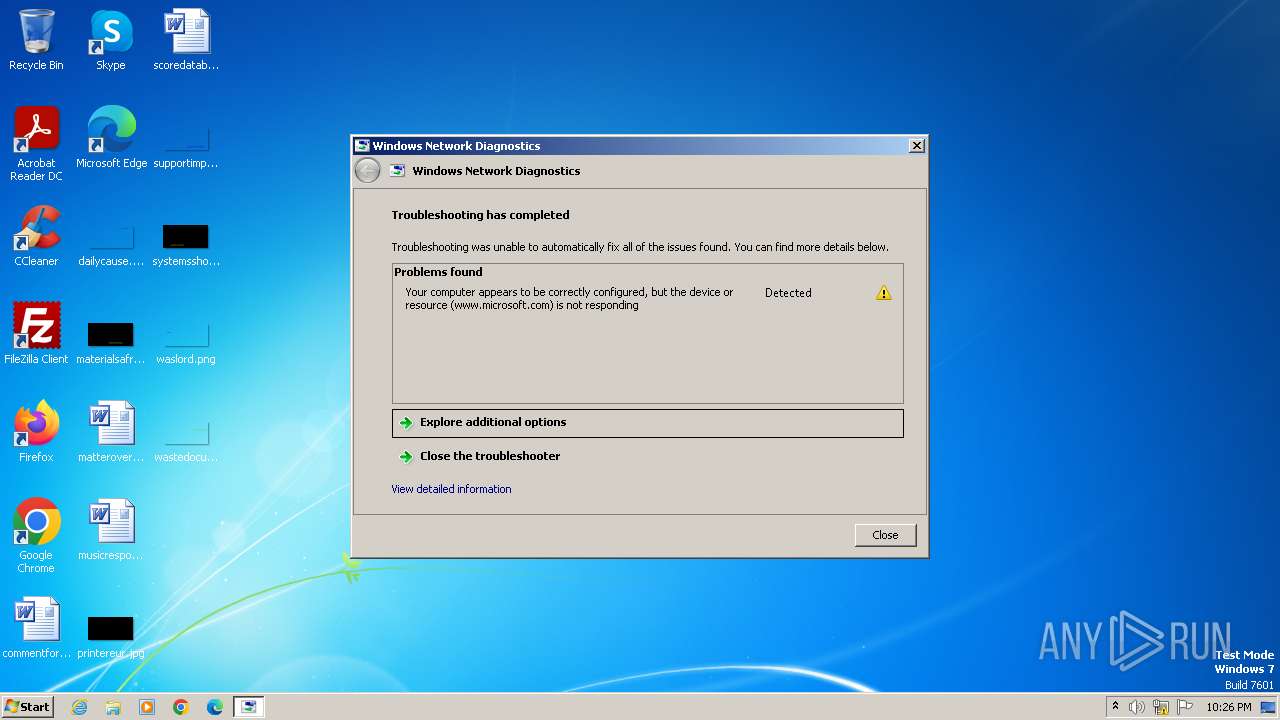Image resolution: width=1280 pixels, height=720 pixels.
Task: Click the volume speaker tray icon
Action: pyautogui.click(x=1137, y=707)
